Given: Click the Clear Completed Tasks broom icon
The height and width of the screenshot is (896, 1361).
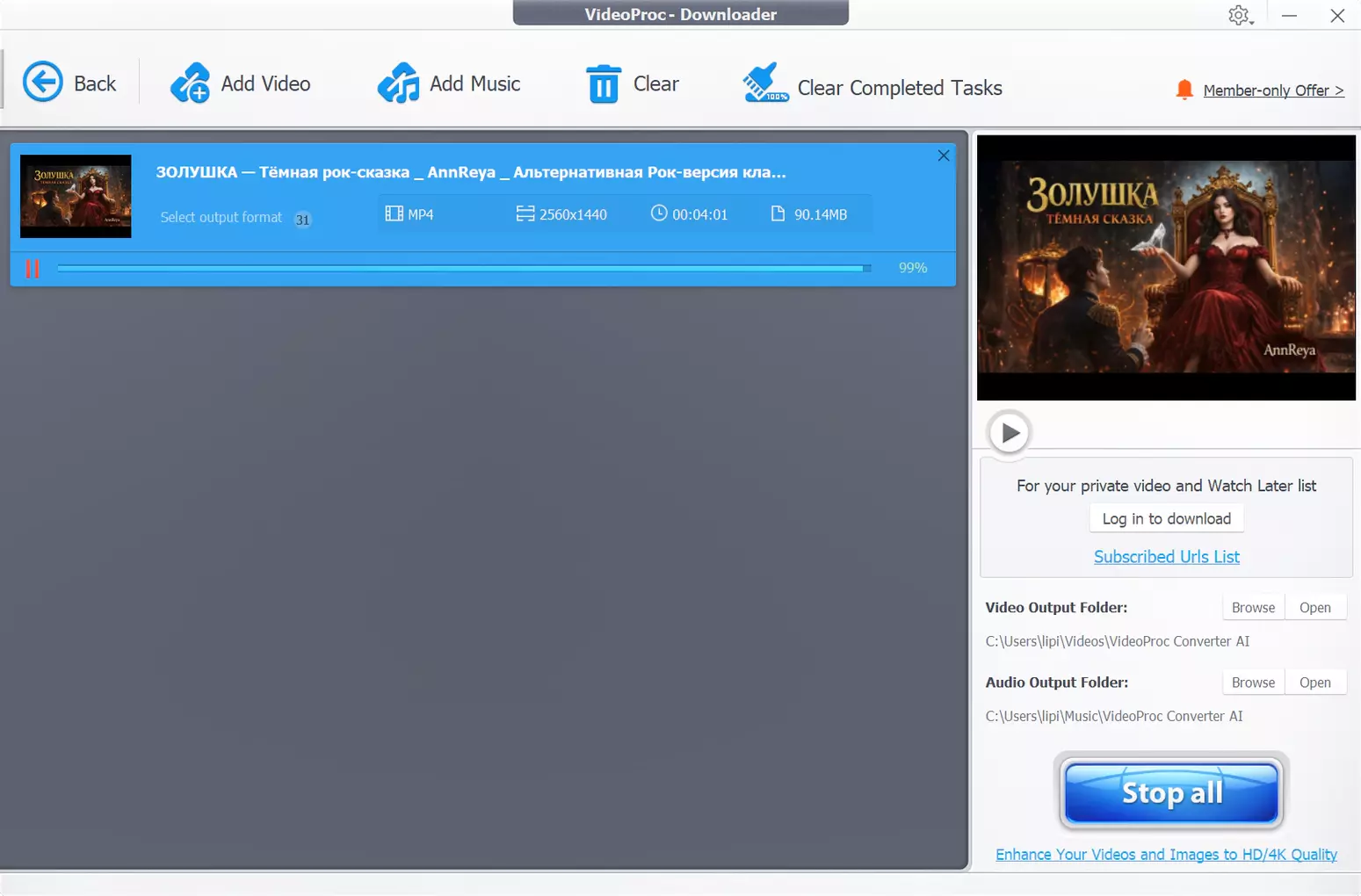Looking at the screenshot, I should click(x=764, y=83).
